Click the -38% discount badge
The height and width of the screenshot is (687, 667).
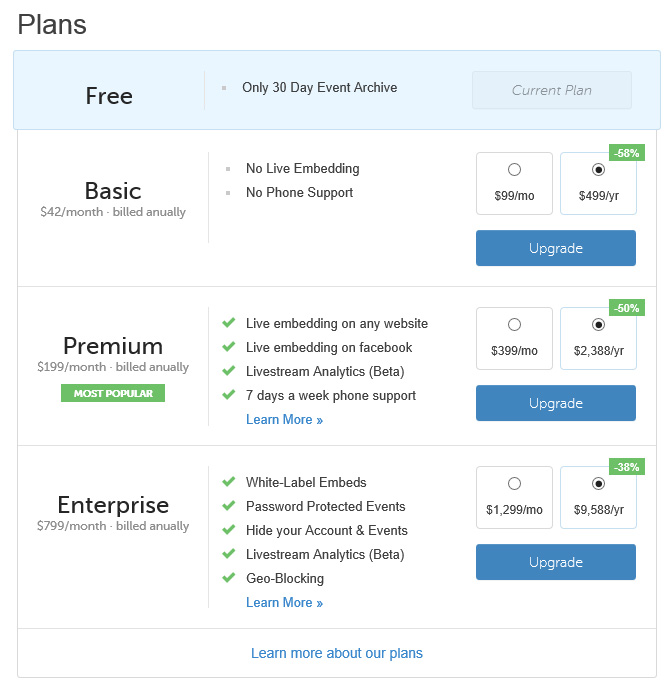tap(627, 467)
